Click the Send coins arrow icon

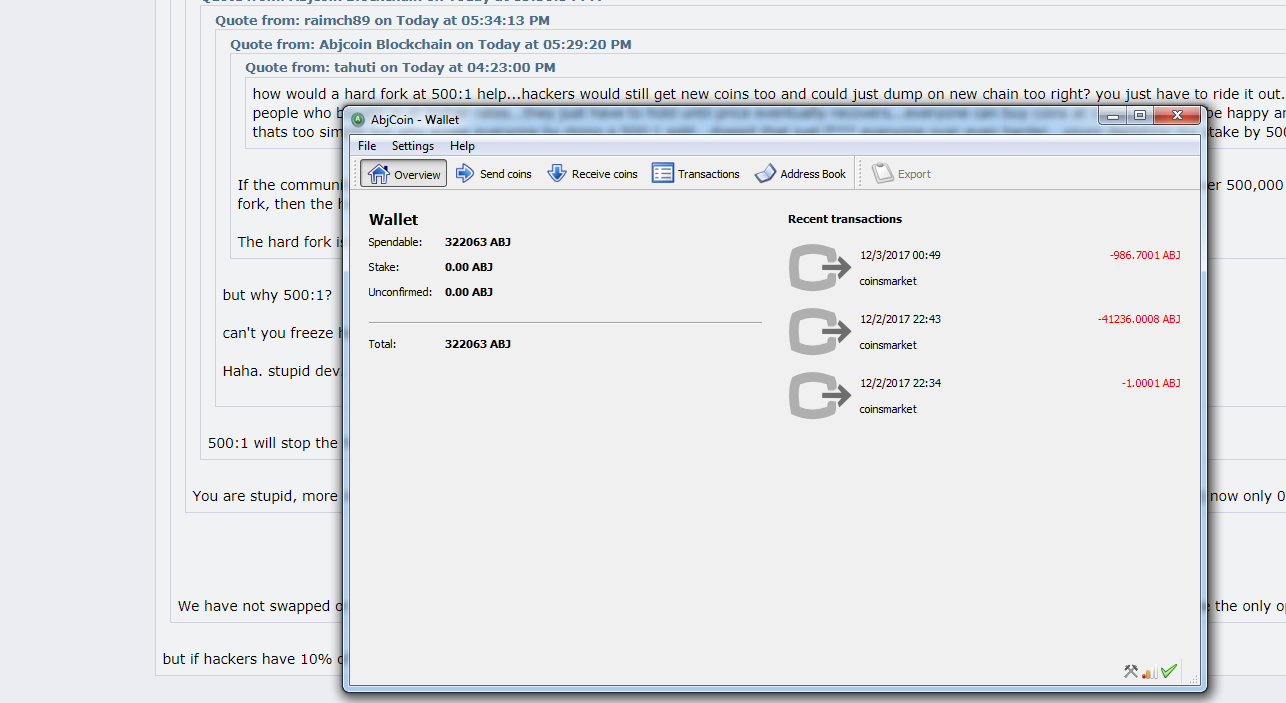click(465, 173)
